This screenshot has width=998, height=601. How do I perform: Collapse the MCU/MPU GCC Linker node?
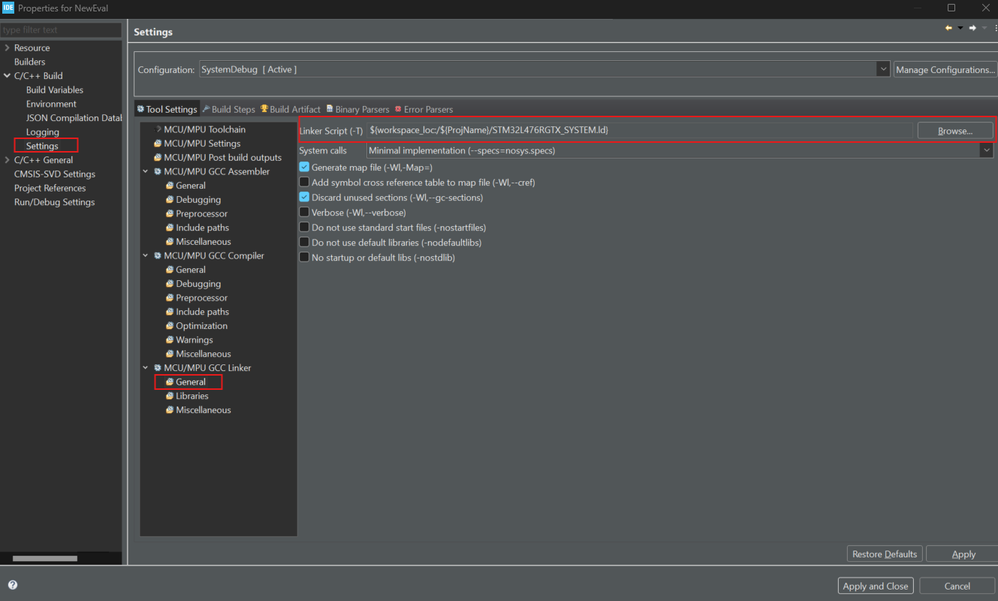pos(146,367)
